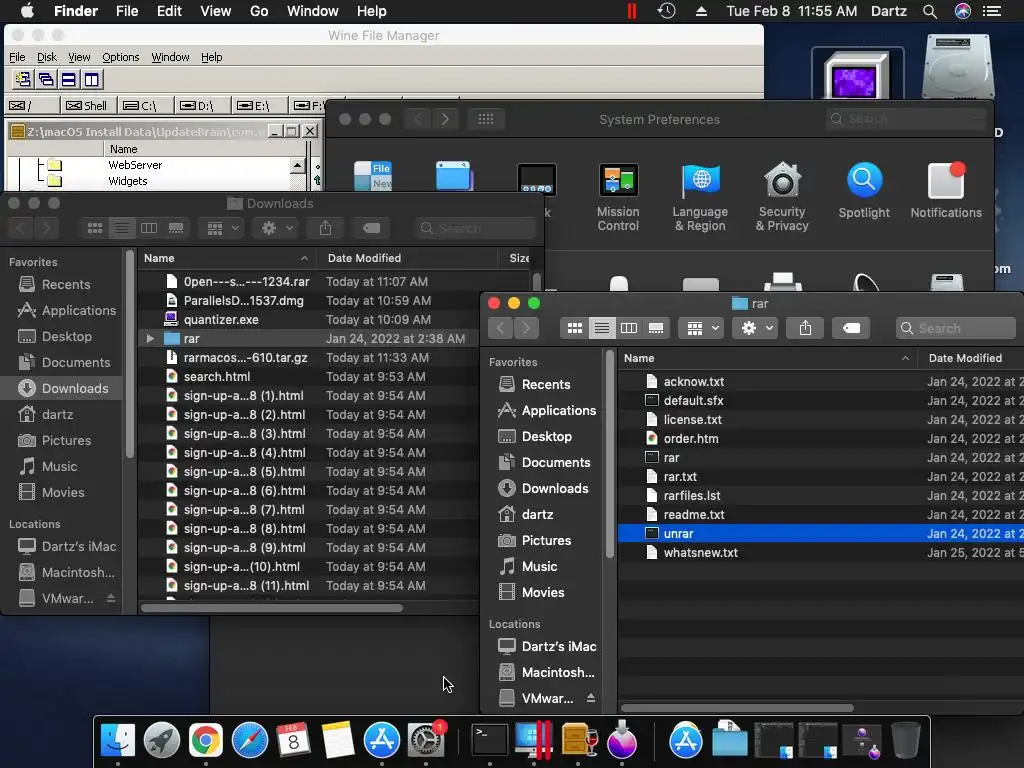Click Edit Tags button in rar window

[x=851, y=328]
